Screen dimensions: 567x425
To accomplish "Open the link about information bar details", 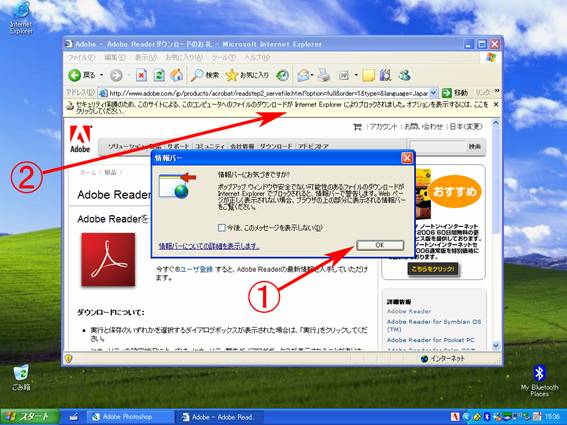I will coord(209,246).
